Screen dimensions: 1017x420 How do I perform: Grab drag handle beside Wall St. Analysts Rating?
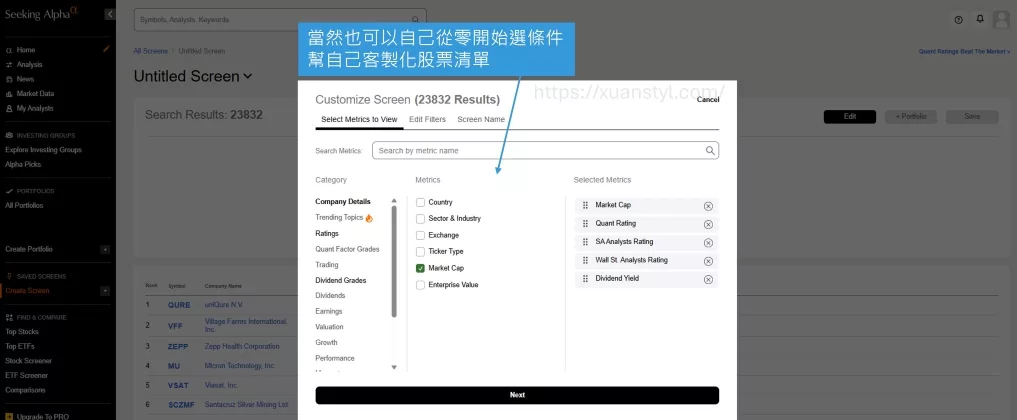coord(585,260)
